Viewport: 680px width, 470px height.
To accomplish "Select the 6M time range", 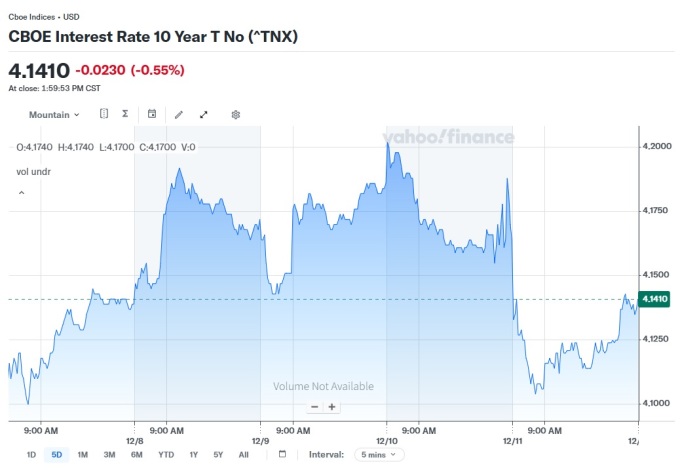I will coord(136,454).
